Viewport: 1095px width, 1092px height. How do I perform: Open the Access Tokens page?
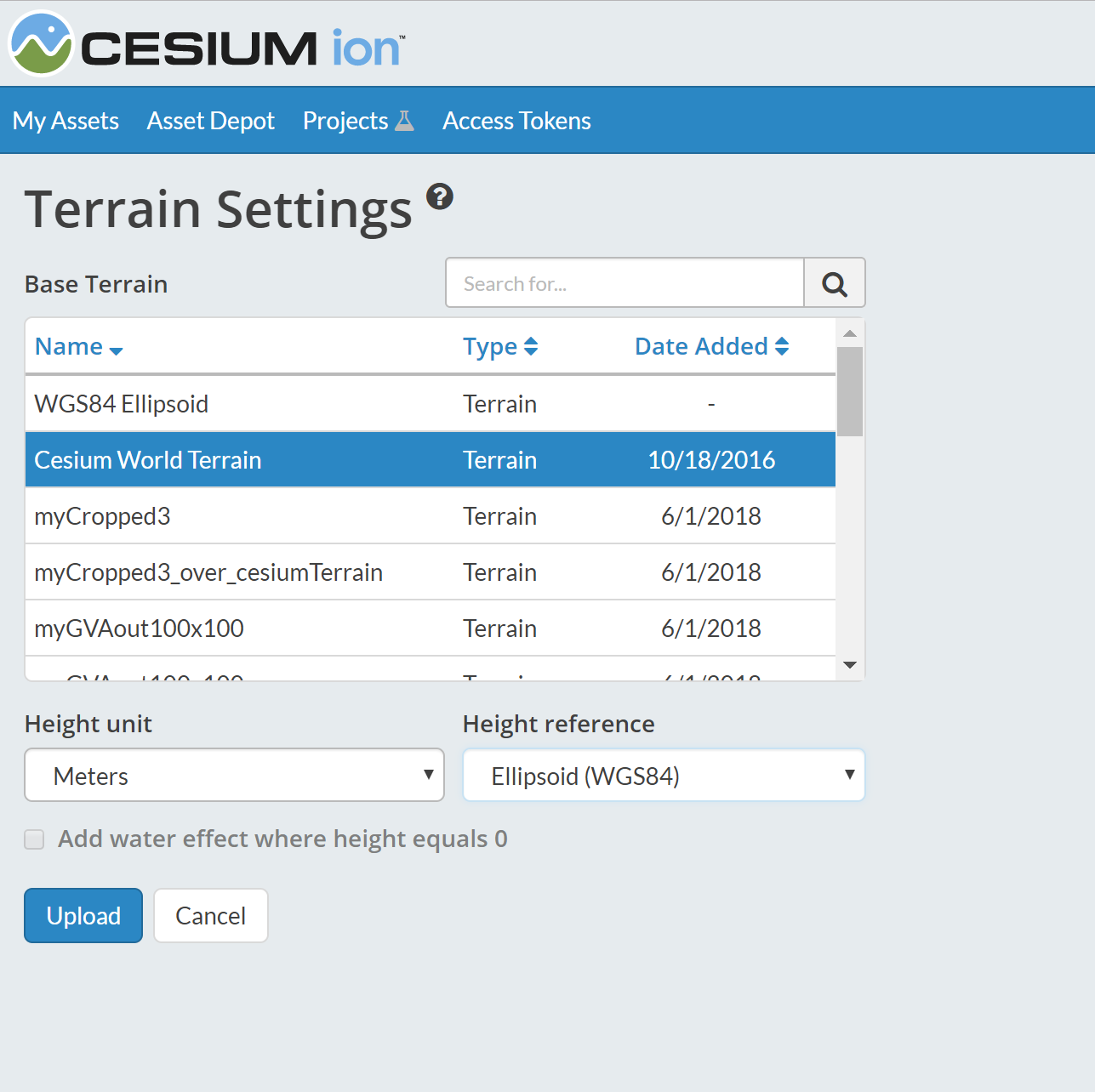(x=516, y=120)
